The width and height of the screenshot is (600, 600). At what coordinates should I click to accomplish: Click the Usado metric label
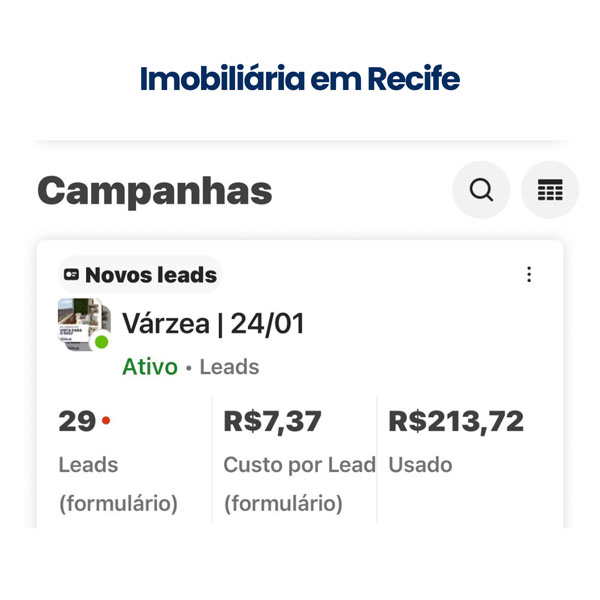coord(420,465)
